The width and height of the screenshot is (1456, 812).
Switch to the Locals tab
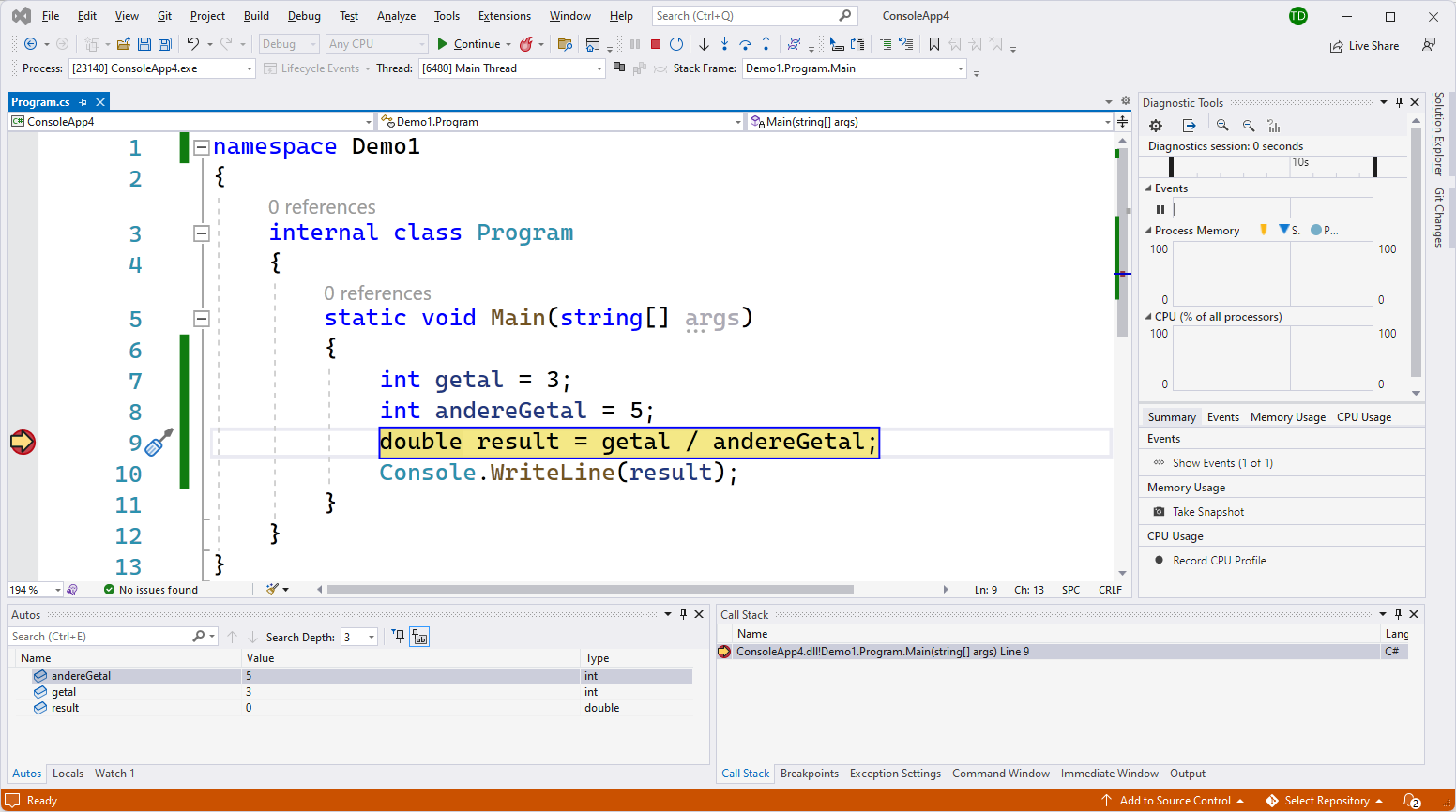[68, 774]
